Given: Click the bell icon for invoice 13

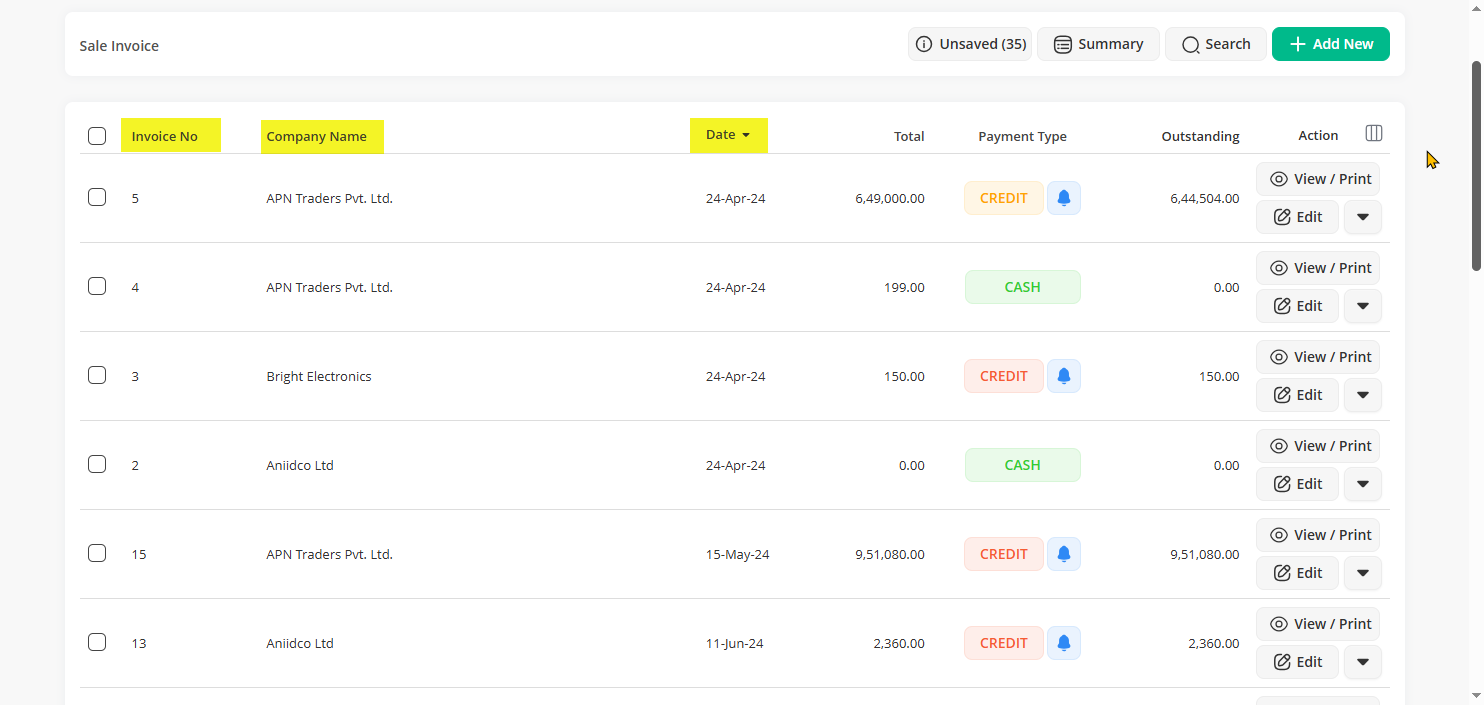Looking at the screenshot, I should [x=1063, y=643].
